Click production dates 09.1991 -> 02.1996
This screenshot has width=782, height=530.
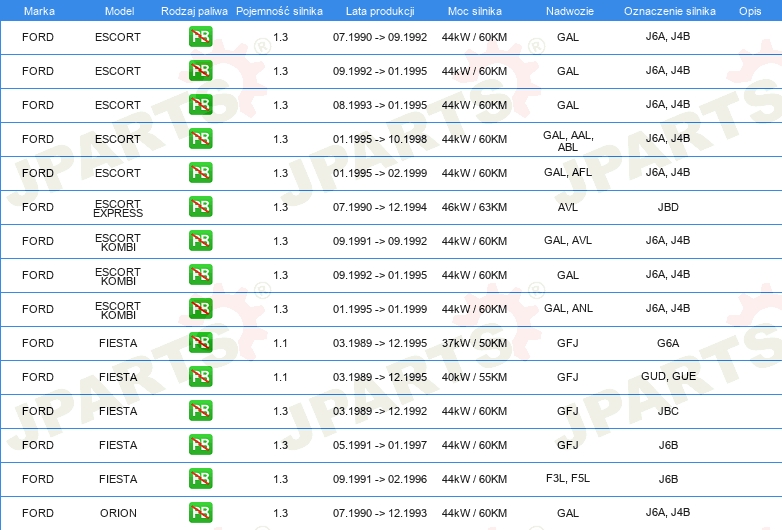click(380, 479)
